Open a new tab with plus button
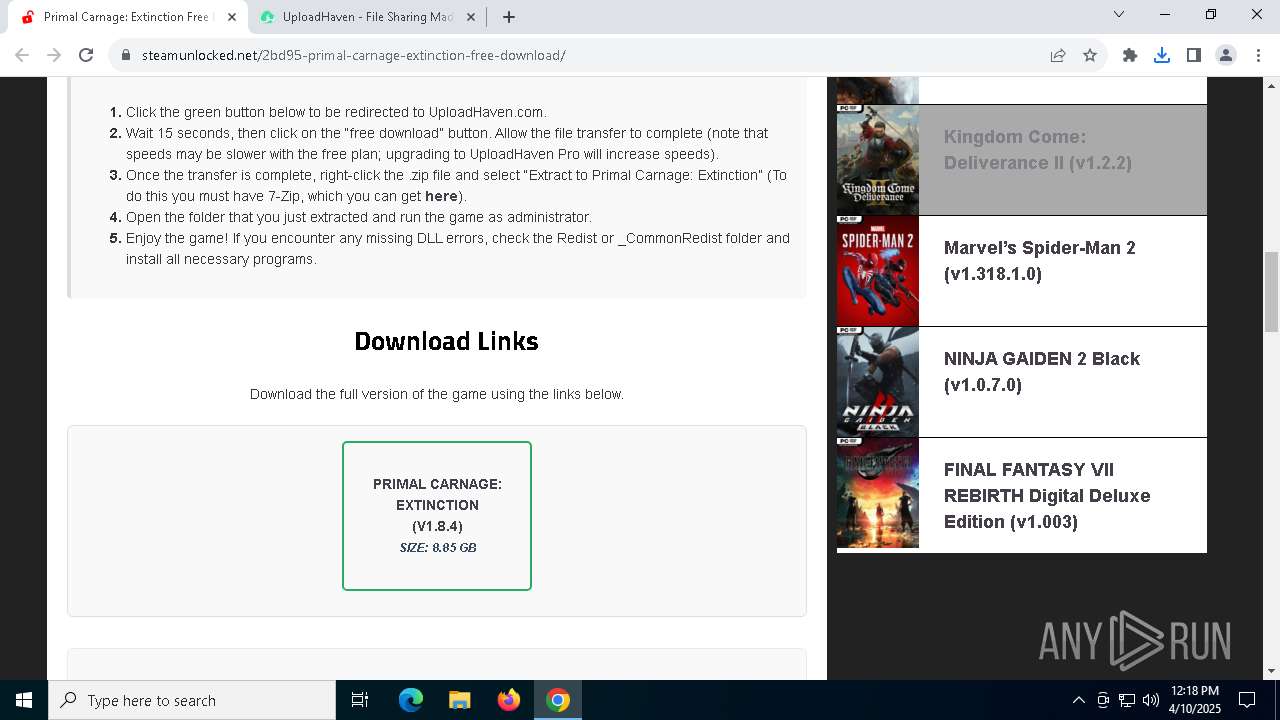1280x720 pixels. 509,17
